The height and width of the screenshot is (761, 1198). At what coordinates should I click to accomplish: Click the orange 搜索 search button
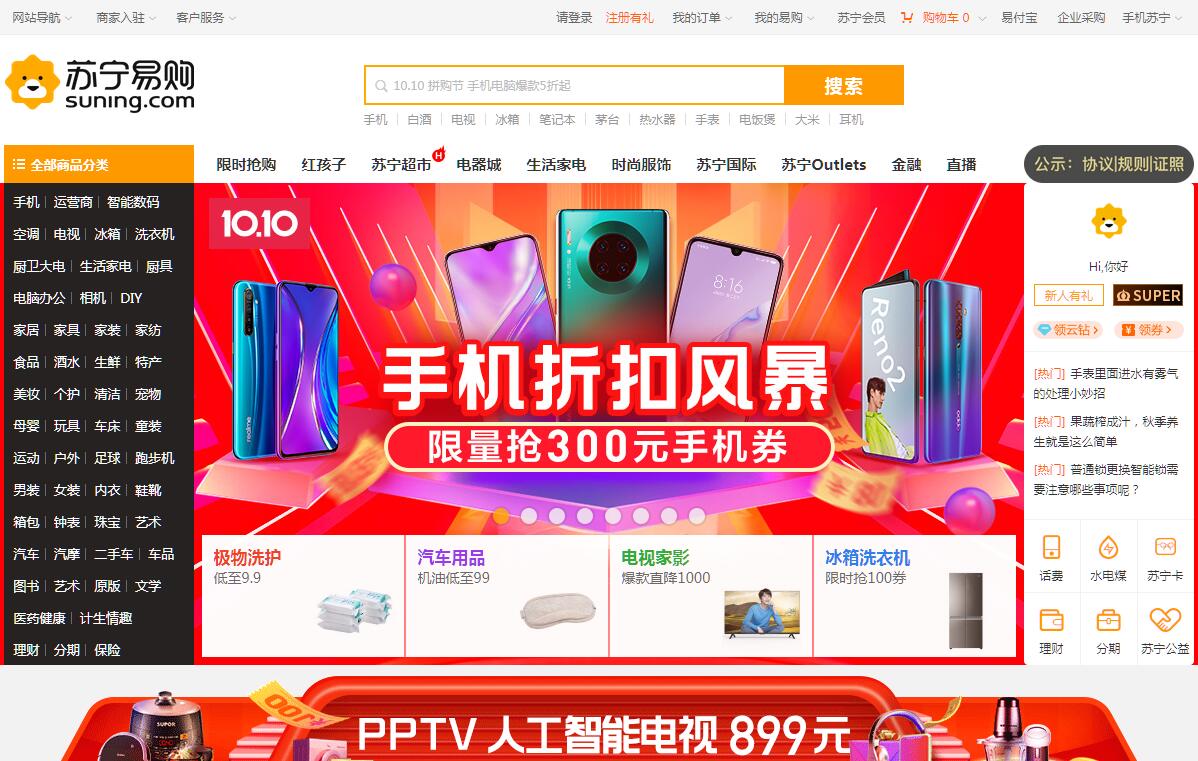pyautogui.click(x=843, y=86)
